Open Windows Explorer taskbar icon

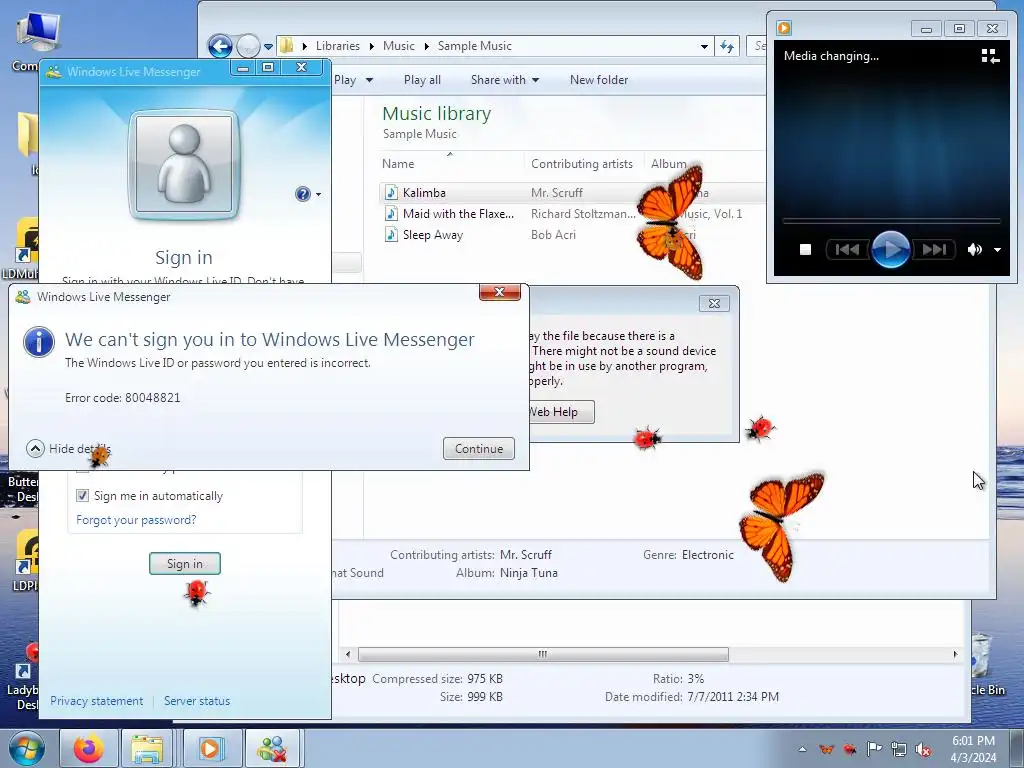point(148,748)
